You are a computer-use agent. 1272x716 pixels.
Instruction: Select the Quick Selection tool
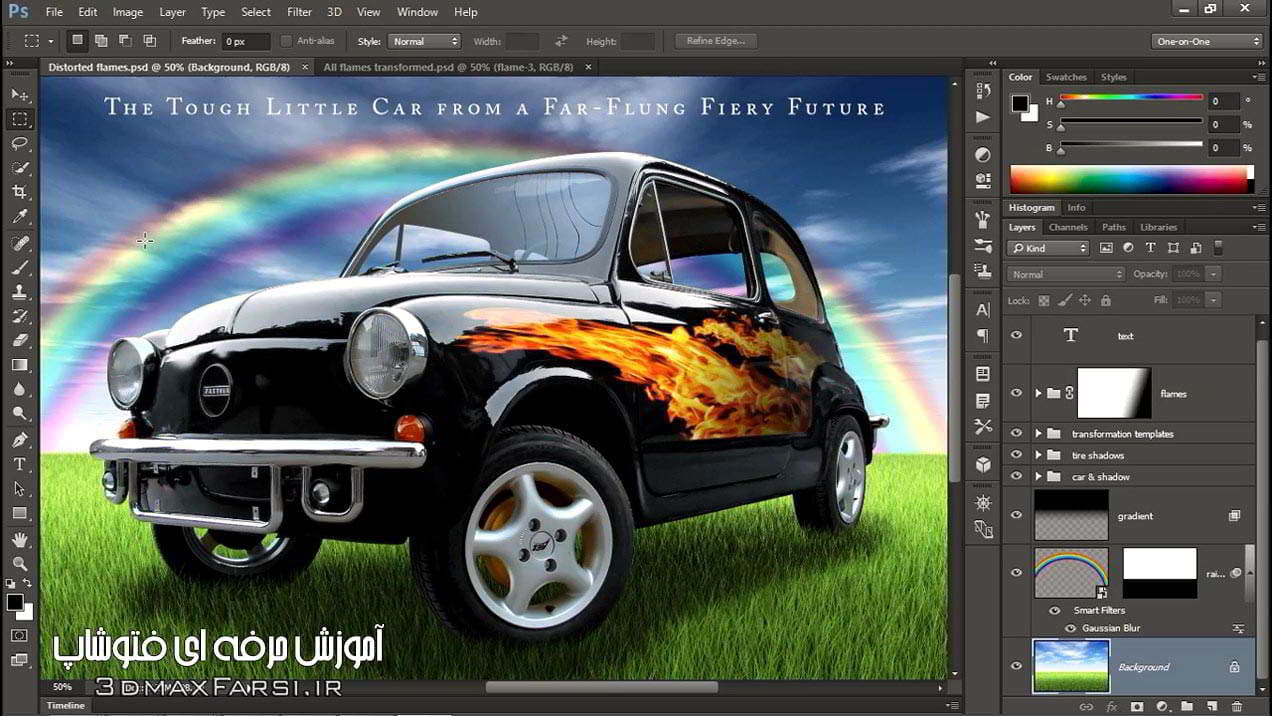[x=19, y=168]
